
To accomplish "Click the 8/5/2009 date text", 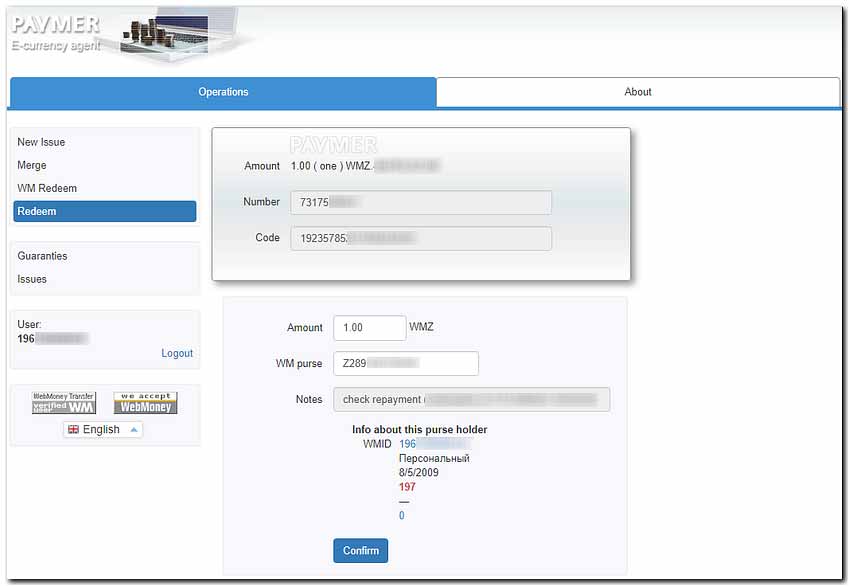I will (419, 472).
